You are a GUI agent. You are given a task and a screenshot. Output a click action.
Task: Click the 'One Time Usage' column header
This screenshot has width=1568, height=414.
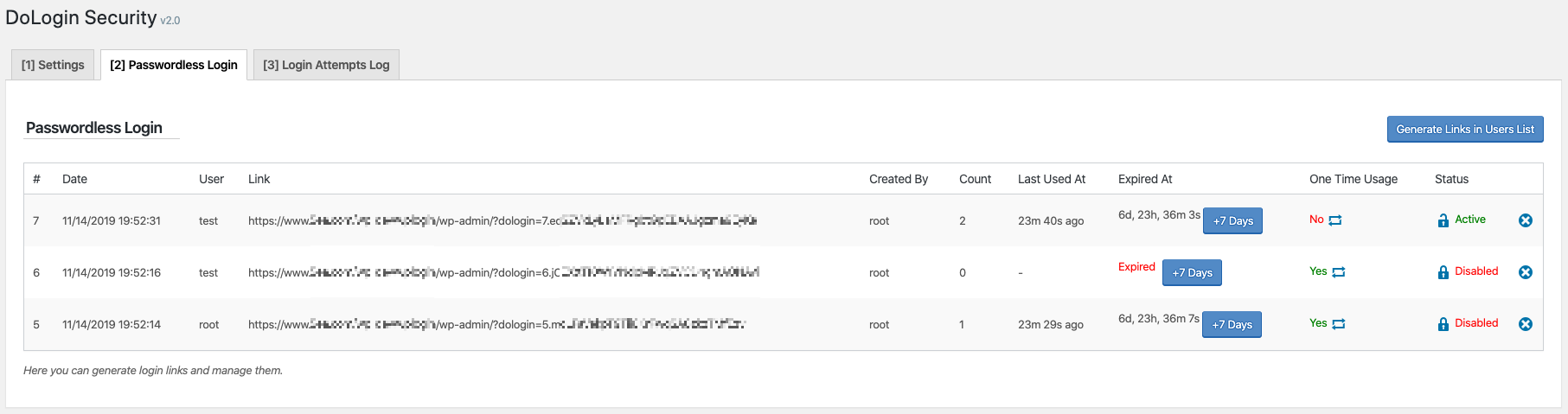click(x=1354, y=179)
